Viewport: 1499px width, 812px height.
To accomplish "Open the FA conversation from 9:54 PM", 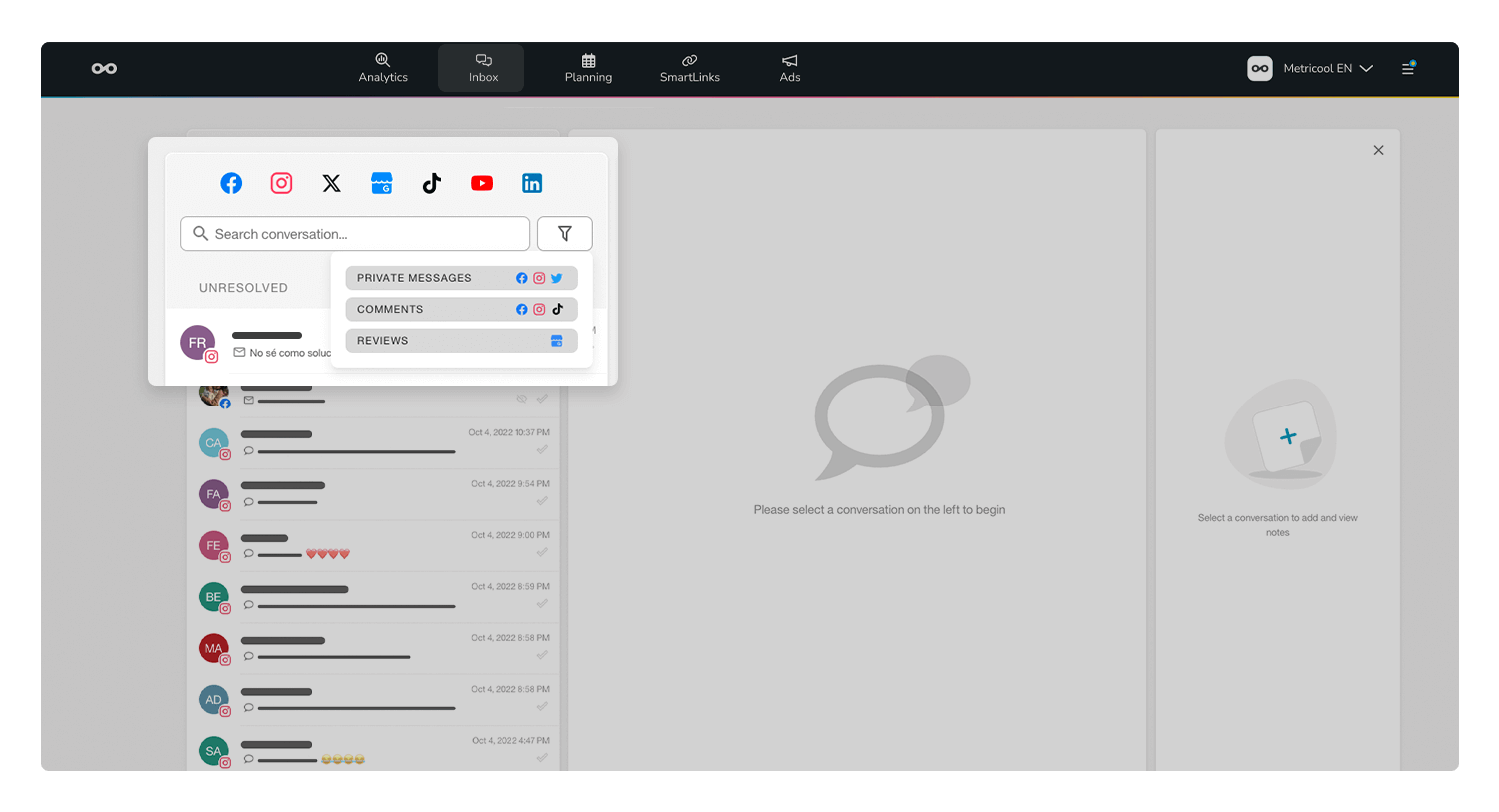I will tap(374, 494).
